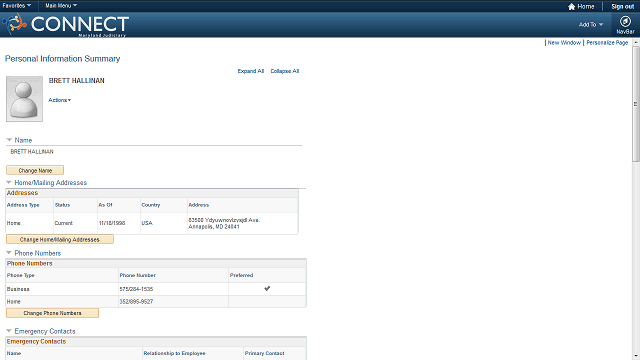Click the Phone Type column header
Viewport: 640px width, 360px height.
(x=20, y=275)
